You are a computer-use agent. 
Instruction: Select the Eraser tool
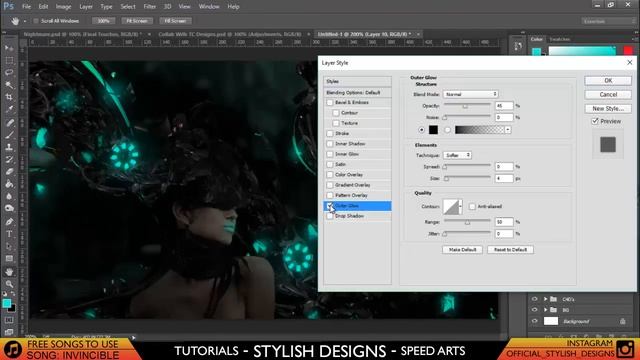(x=9, y=171)
